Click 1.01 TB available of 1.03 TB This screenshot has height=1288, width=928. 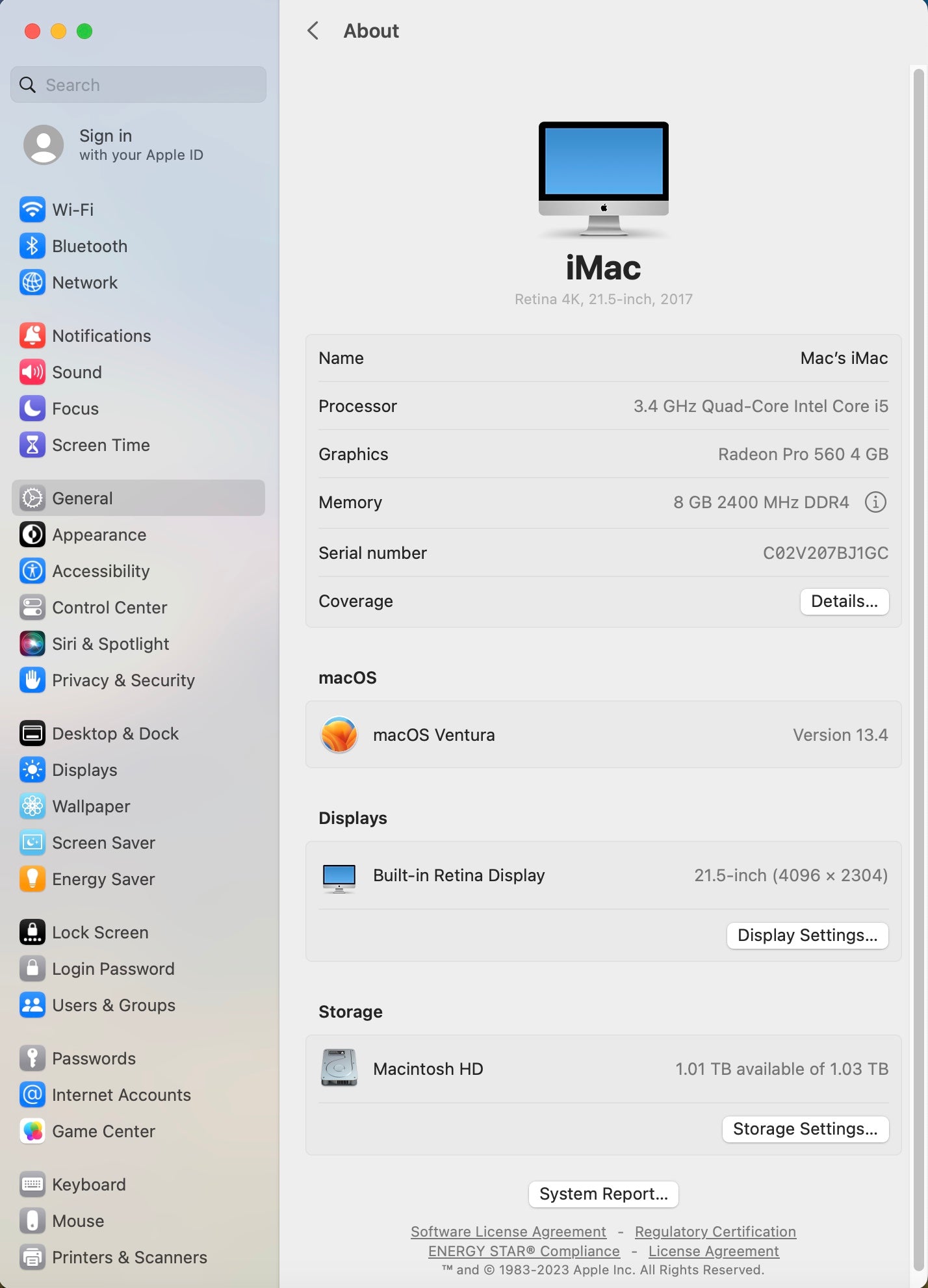point(781,1069)
